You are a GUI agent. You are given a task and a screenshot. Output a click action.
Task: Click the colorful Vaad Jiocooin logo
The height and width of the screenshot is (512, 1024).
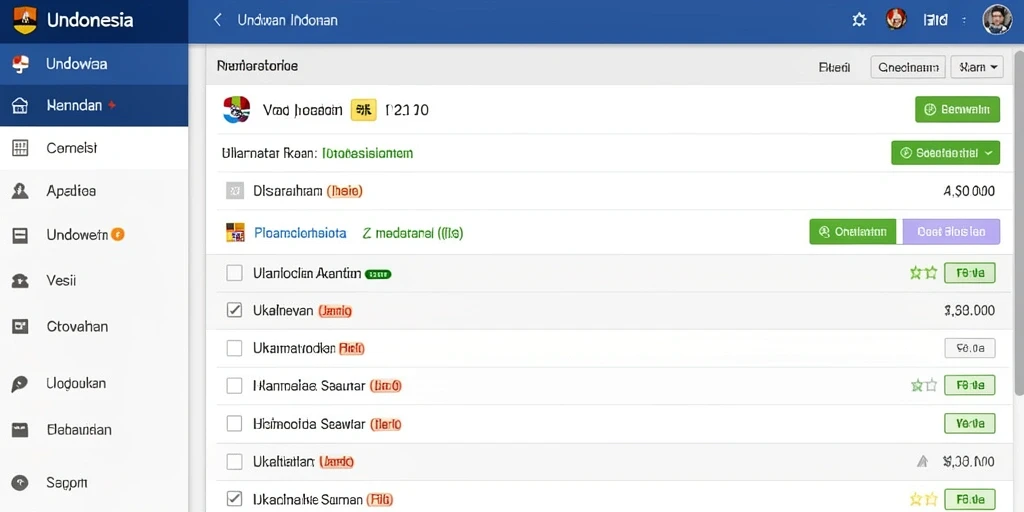pyautogui.click(x=236, y=110)
